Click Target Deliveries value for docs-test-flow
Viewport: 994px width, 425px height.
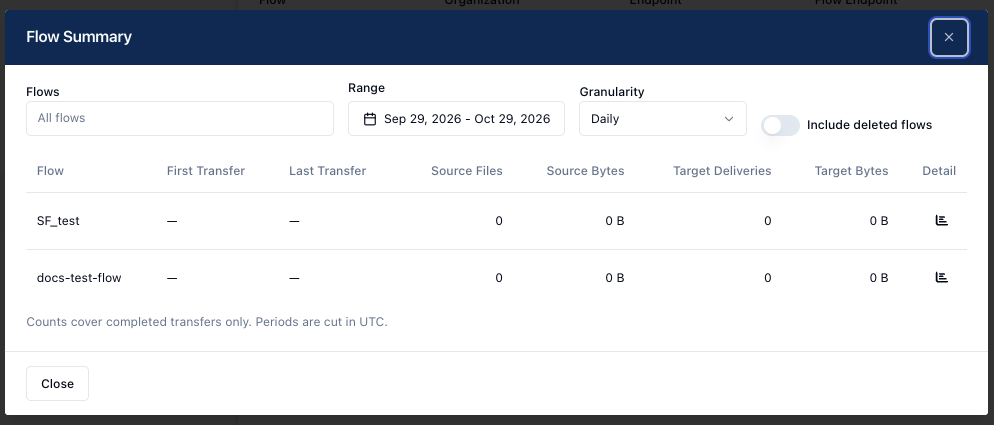[768, 278]
